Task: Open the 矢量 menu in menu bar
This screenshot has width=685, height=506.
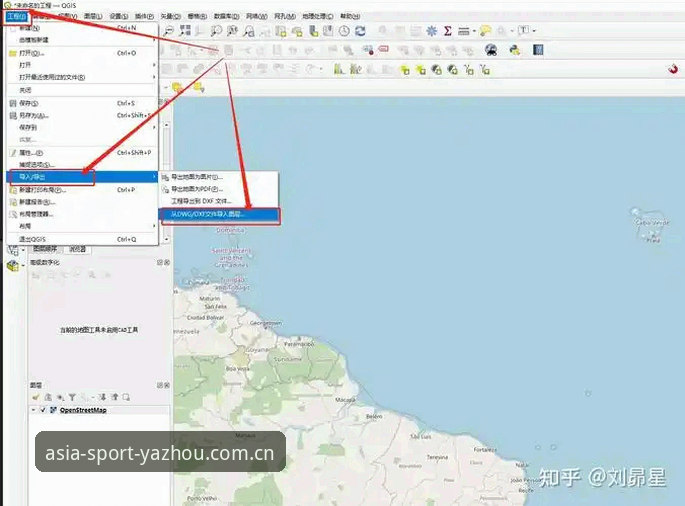Action: (170, 16)
